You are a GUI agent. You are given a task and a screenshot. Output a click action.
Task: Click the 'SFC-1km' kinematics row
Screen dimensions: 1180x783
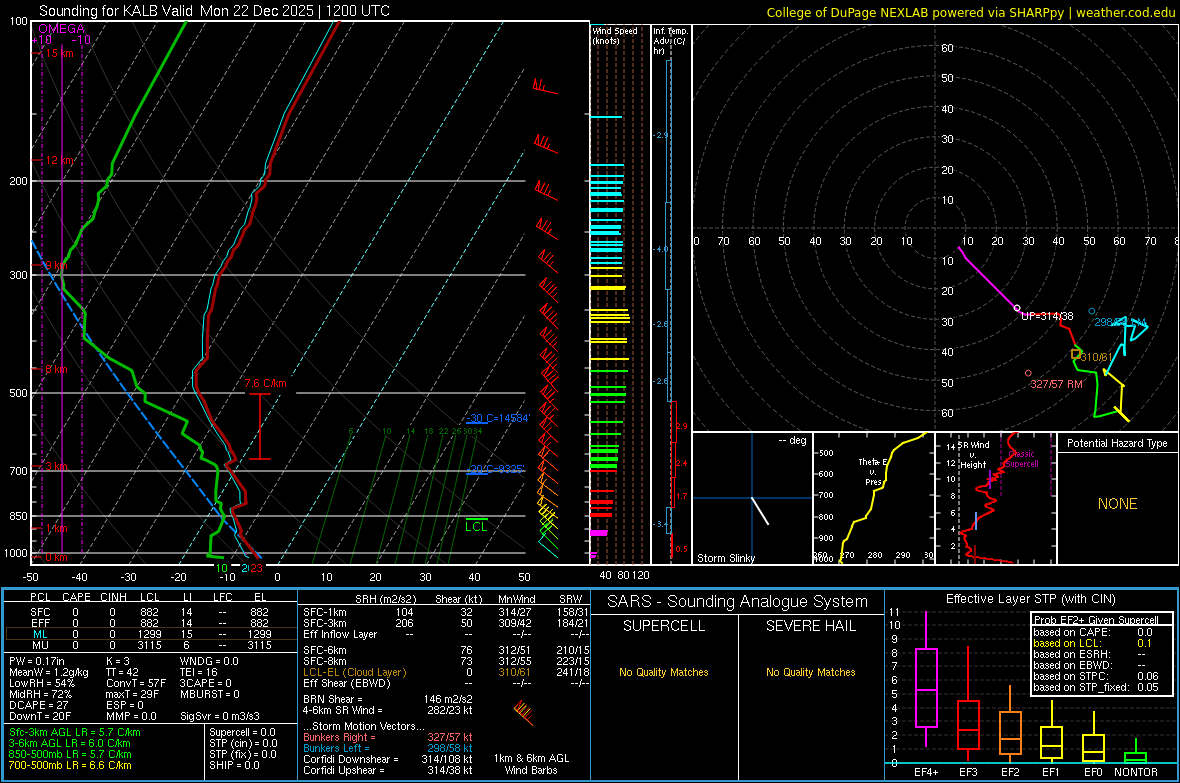446,612
